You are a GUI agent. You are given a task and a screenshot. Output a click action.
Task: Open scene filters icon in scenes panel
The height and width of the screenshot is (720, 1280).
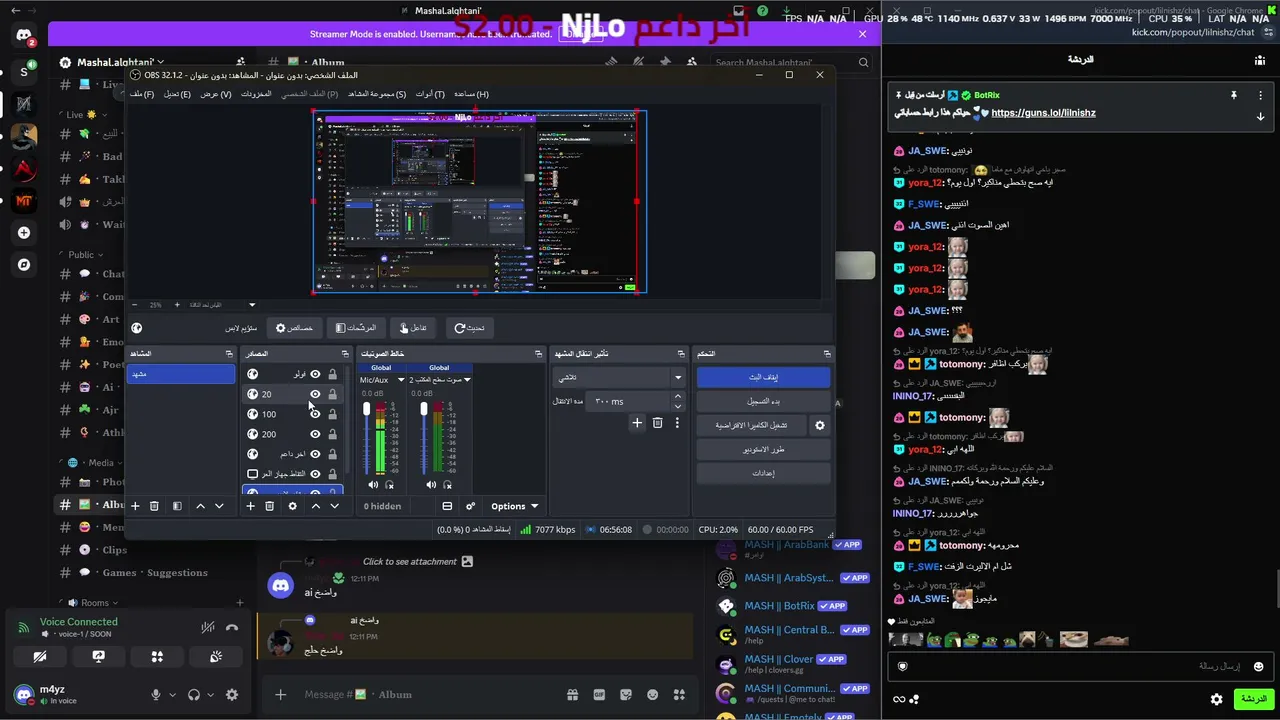pos(177,506)
